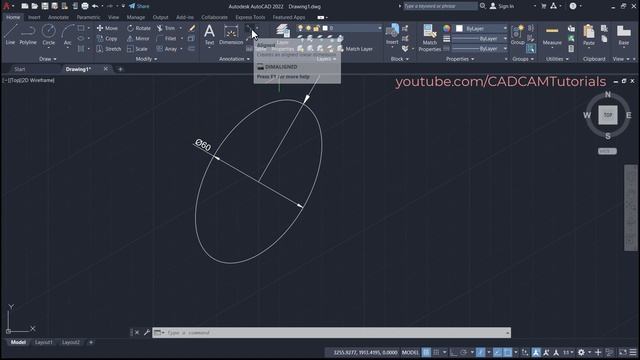Click TOP face of the ViewCube

coord(608,115)
